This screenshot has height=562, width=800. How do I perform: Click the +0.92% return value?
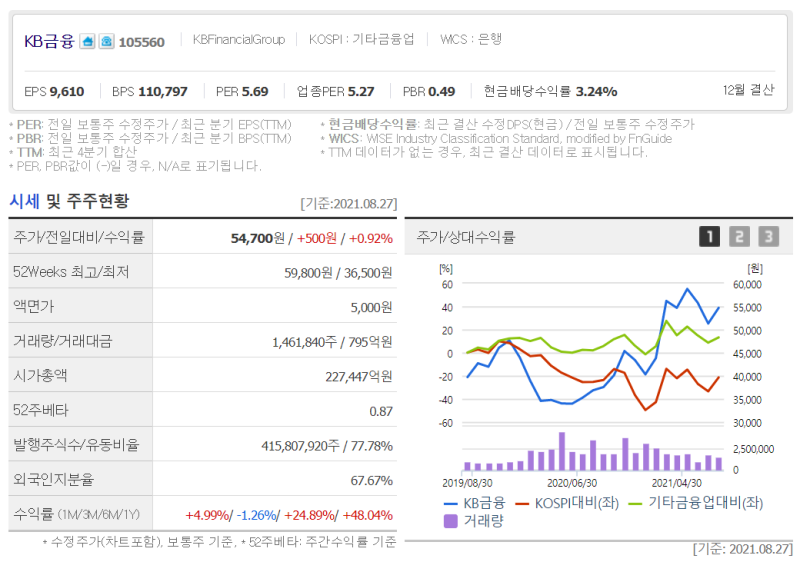(x=370, y=238)
